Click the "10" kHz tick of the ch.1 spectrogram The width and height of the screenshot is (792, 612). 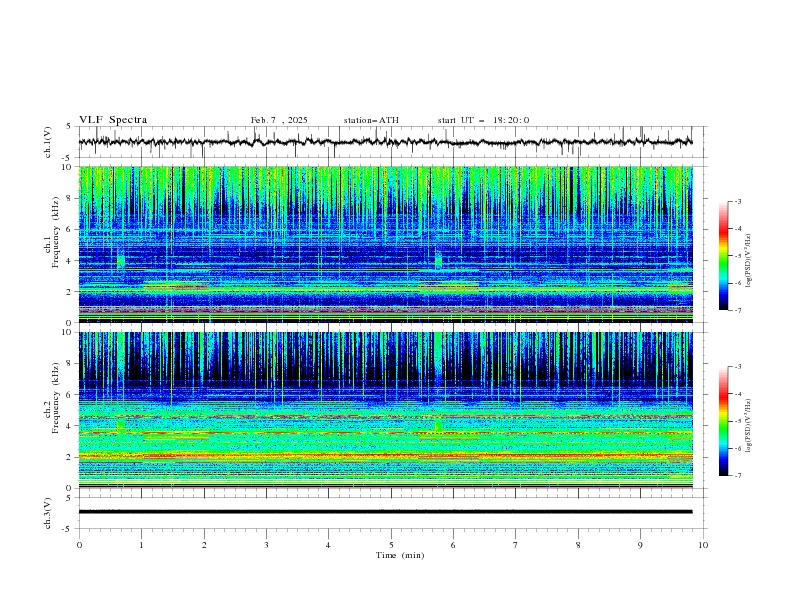67,167
